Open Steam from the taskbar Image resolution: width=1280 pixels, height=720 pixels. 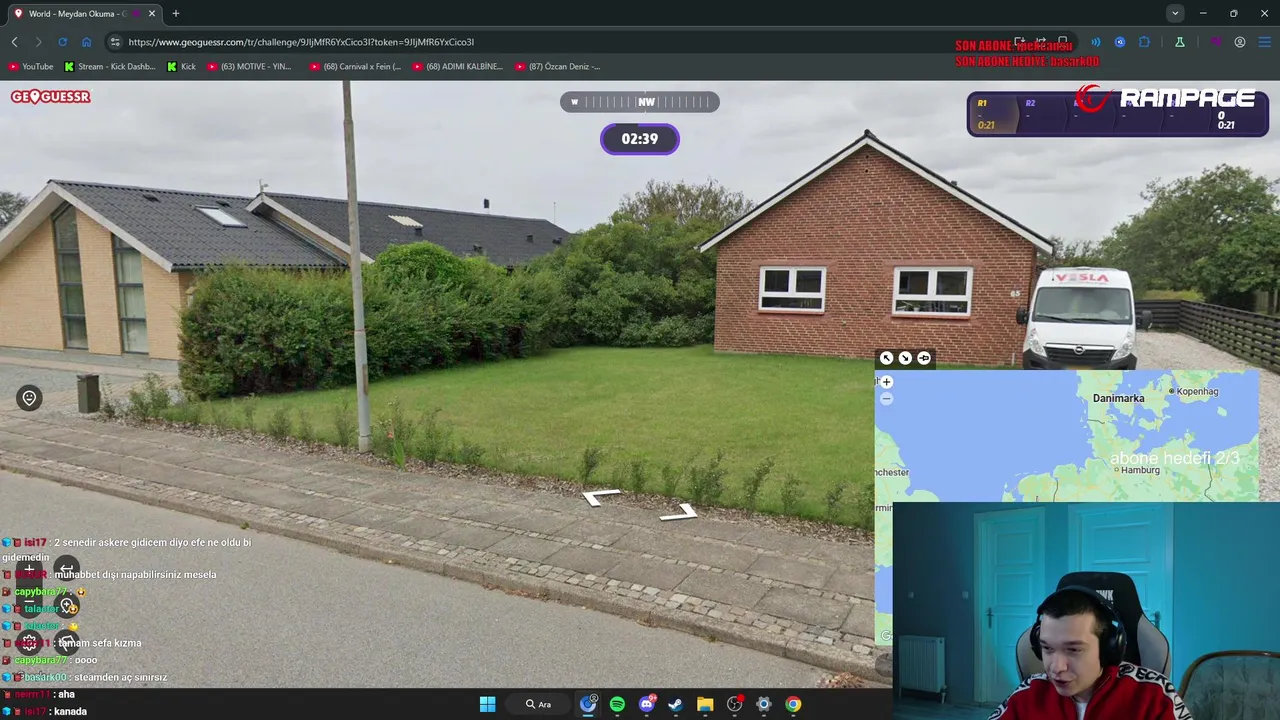(675, 704)
